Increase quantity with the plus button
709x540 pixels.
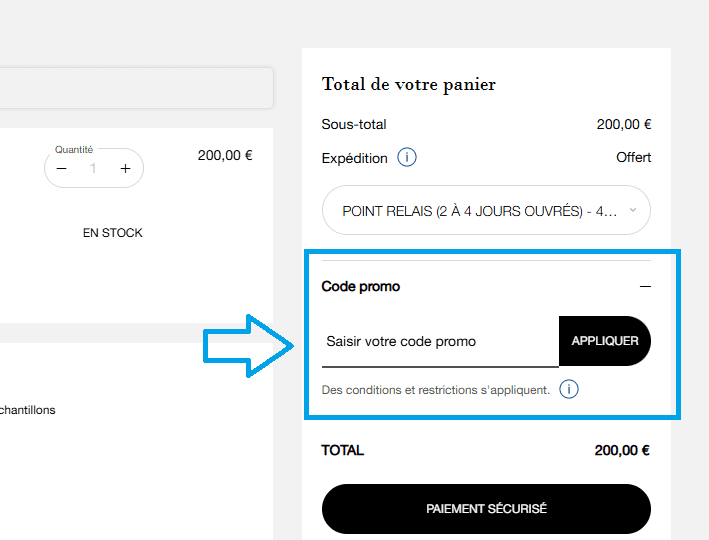pos(125,169)
